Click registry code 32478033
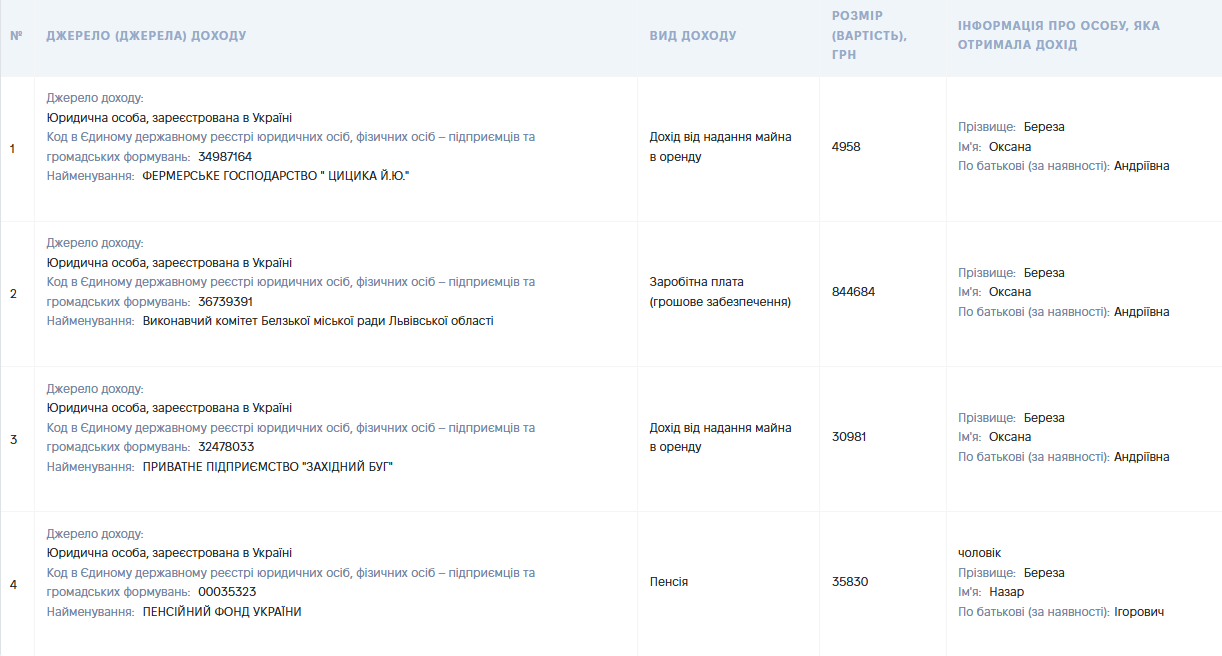 [226, 447]
